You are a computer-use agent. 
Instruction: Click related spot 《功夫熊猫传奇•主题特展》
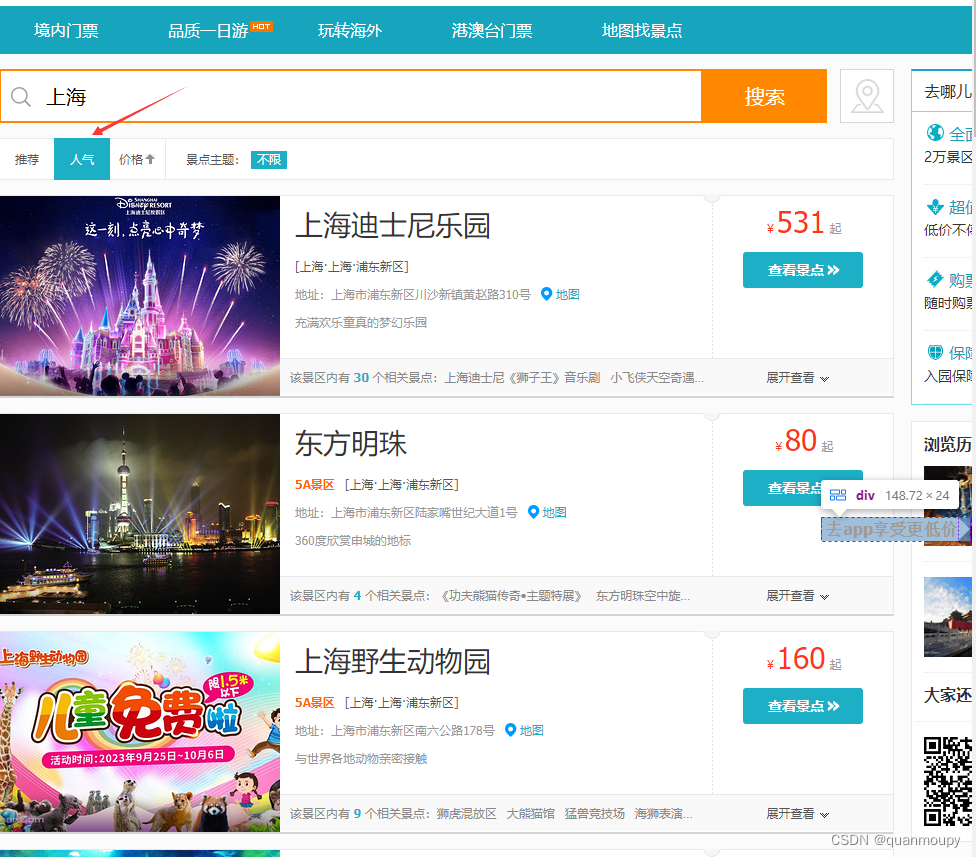coord(512,596)
